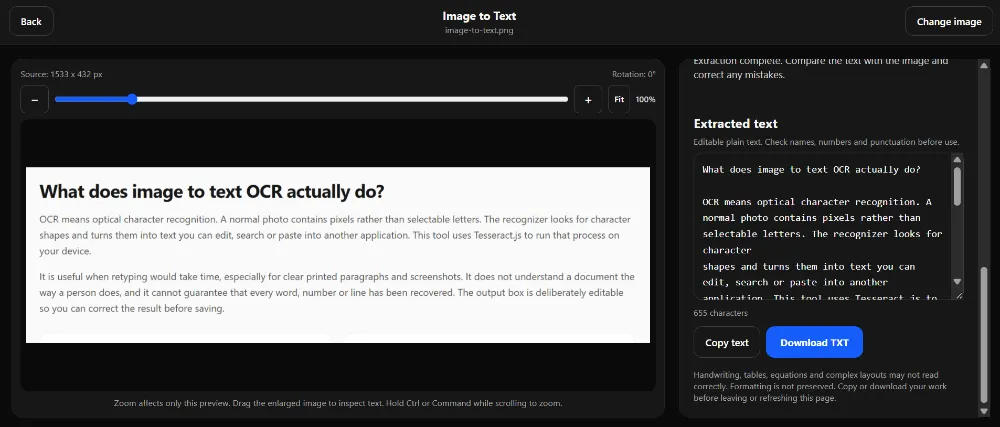
Task: Click the 'Editable plain text' hint line
Action: point(826,141)
